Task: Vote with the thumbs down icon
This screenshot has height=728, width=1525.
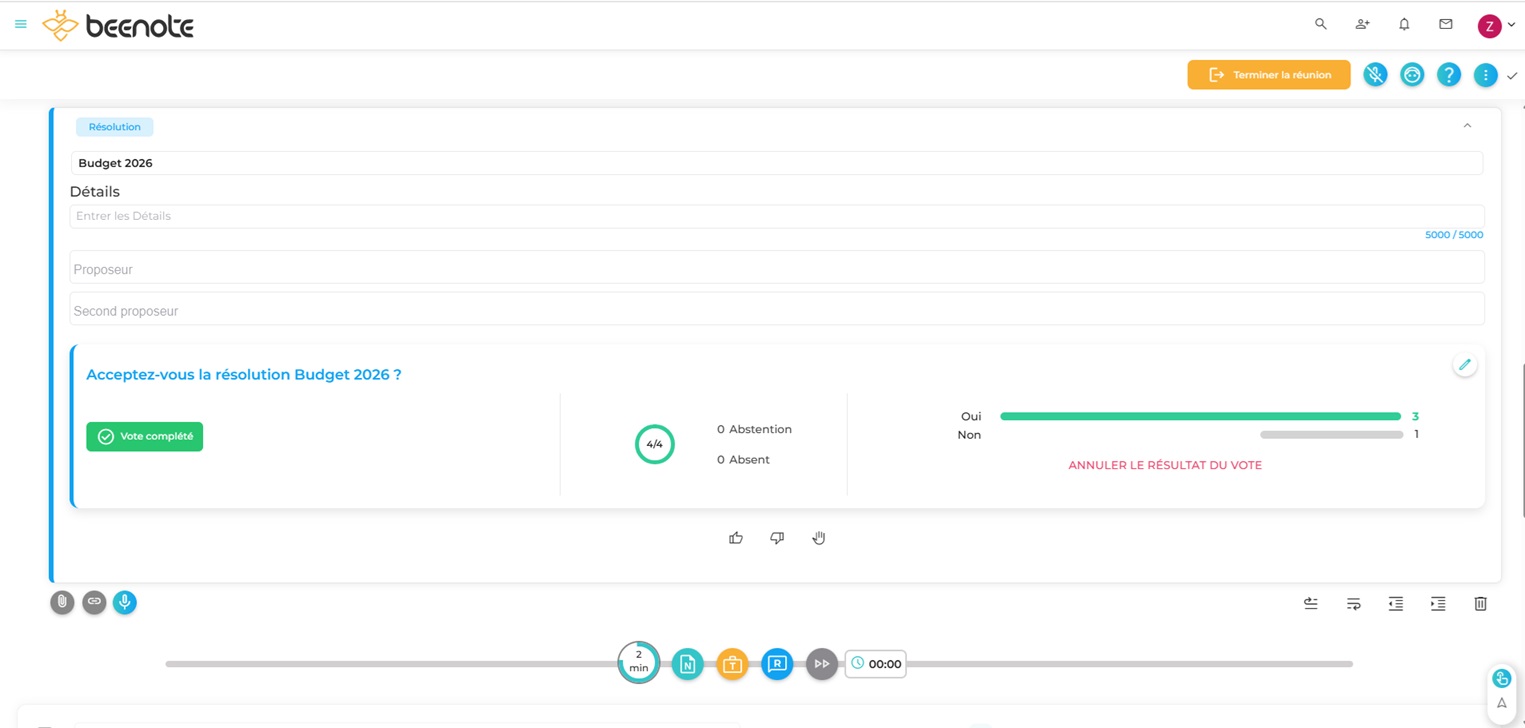Action: 777,538
